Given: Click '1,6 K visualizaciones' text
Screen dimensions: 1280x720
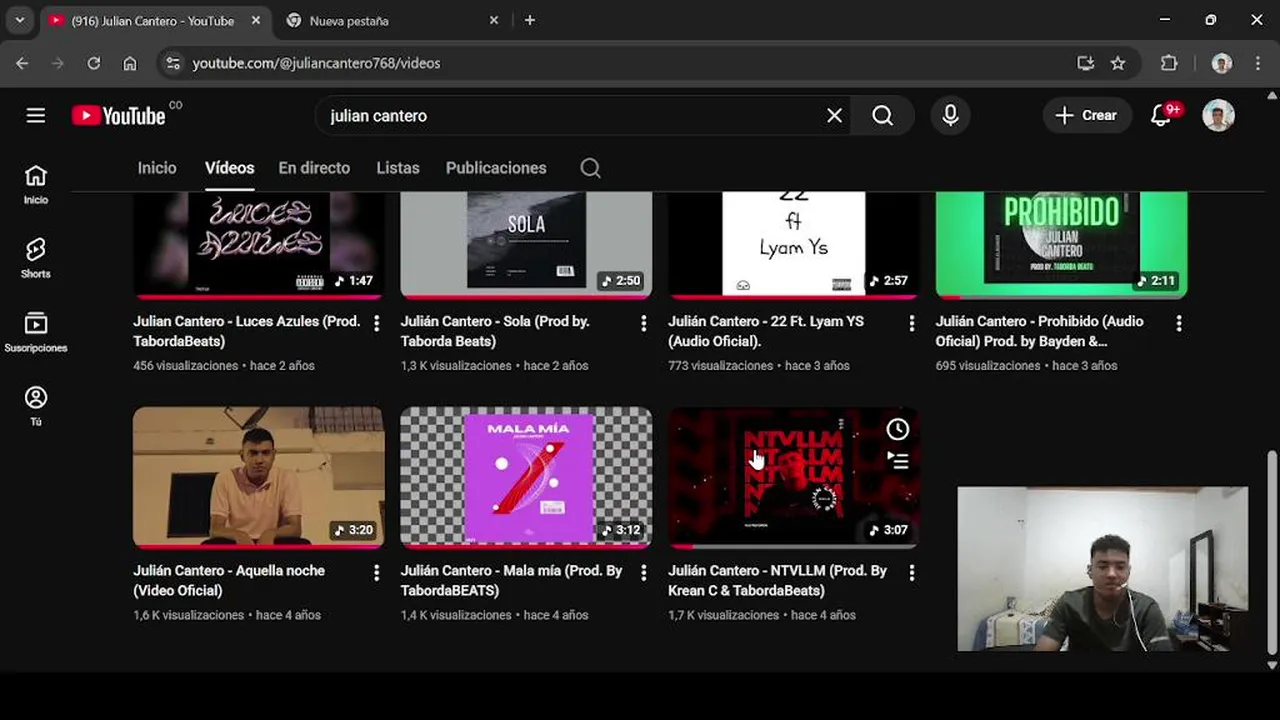Looking at the screenshot, I should tap(188, 615).
